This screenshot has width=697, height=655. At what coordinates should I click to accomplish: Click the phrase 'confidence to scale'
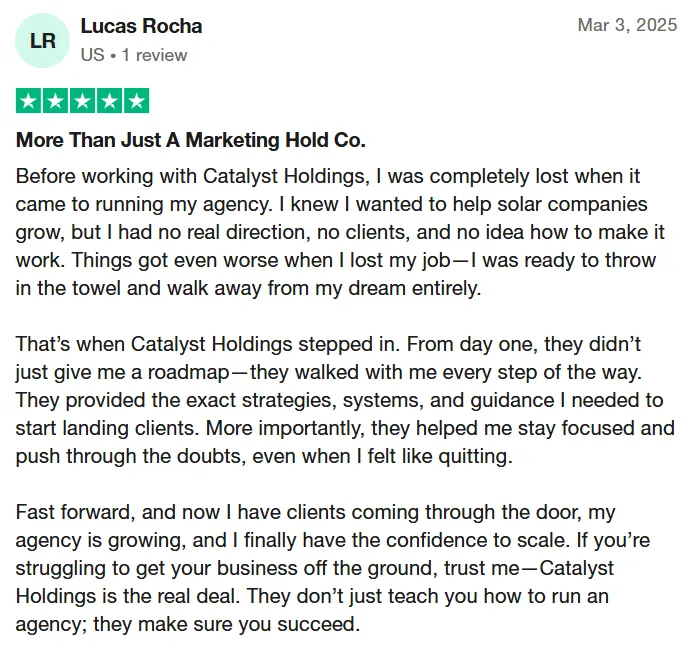(x=478, y=540)
